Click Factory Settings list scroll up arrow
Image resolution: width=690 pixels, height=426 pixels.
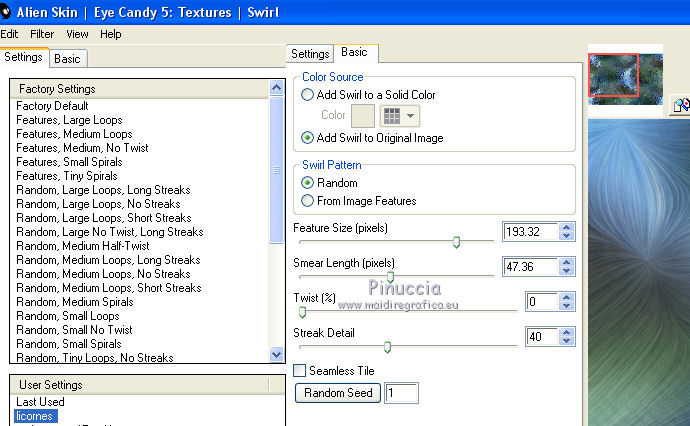point(276,88)
